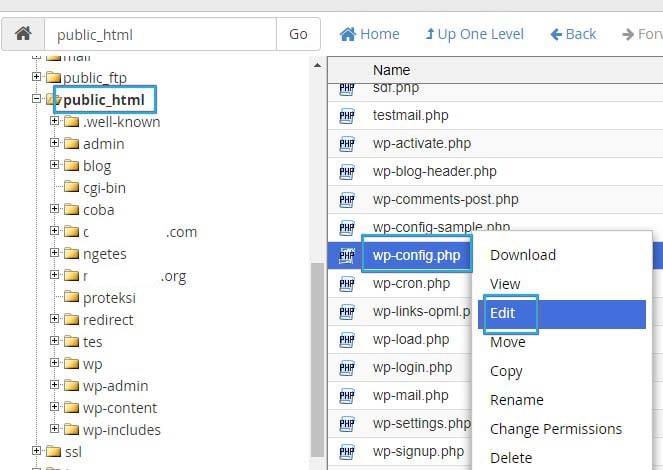Click the Go button
663x470 pixels.
click(298, 34)
